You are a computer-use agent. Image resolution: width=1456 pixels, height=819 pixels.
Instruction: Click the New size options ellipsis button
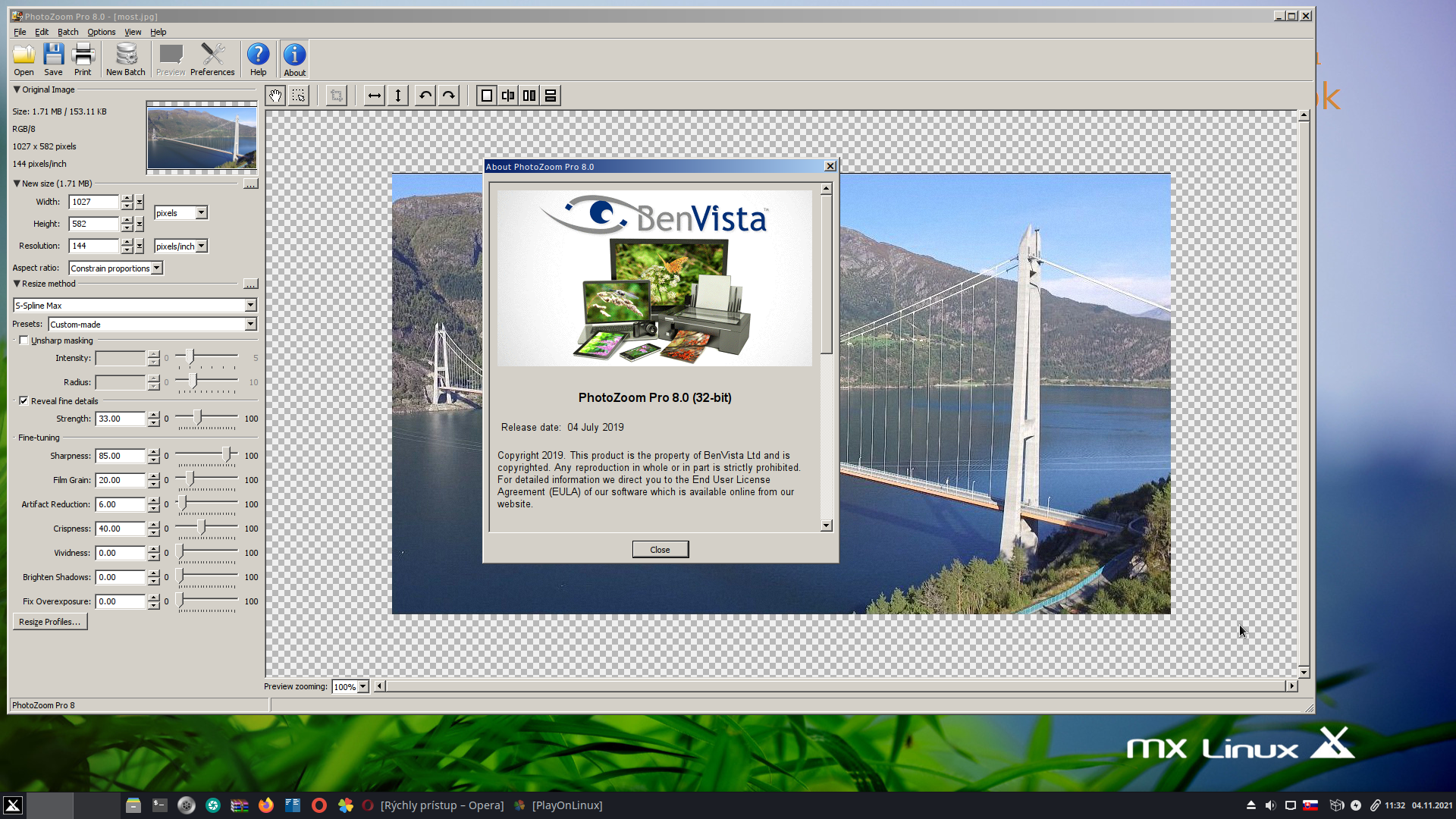pos(250,184)
